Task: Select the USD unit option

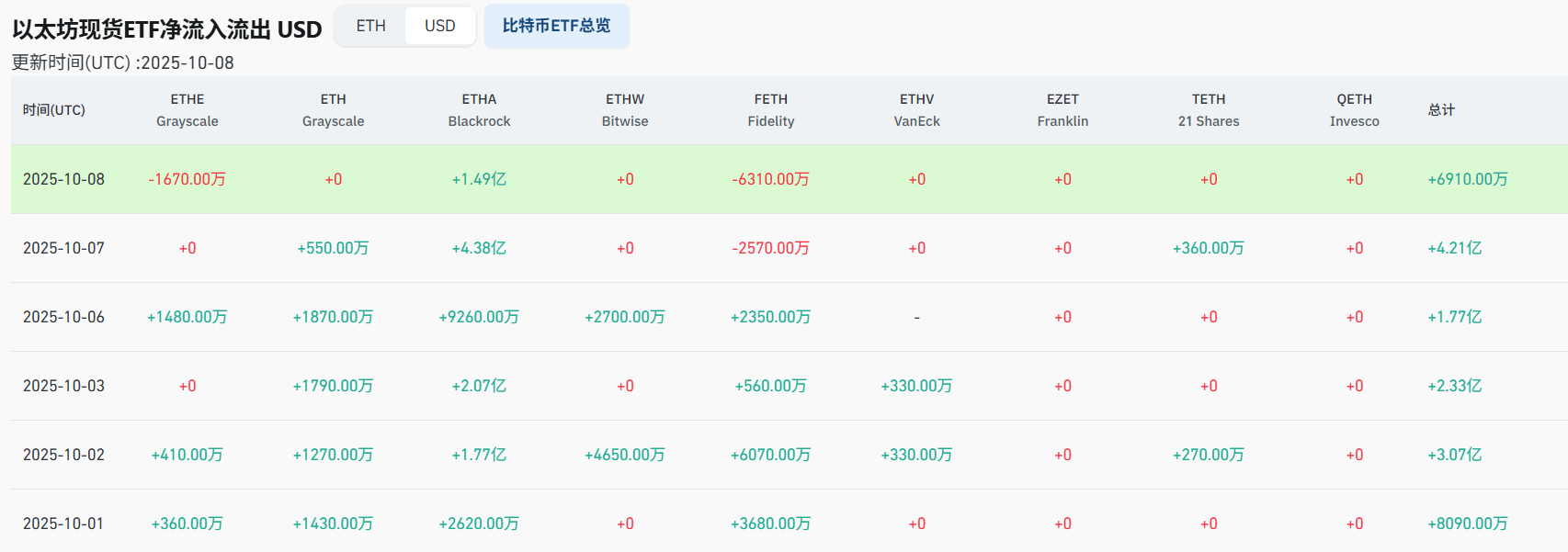Action: click(x=439, y=26)
